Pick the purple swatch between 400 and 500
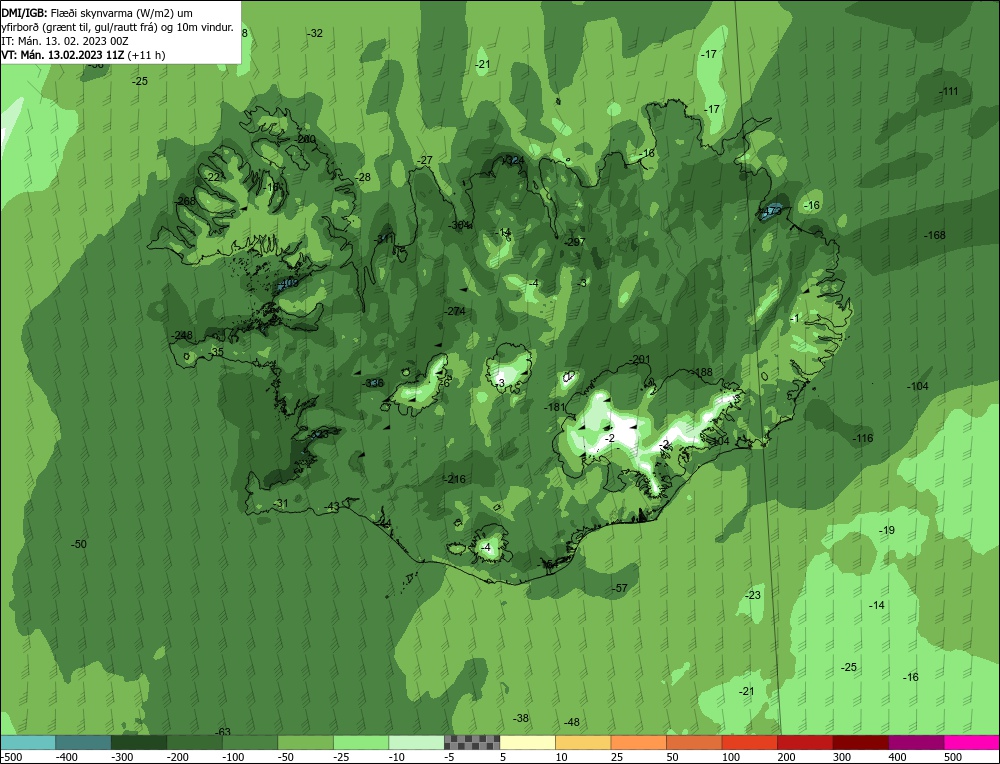Image resolution: width=1000 pixels, height=764 pixels. tap(916, 742)
